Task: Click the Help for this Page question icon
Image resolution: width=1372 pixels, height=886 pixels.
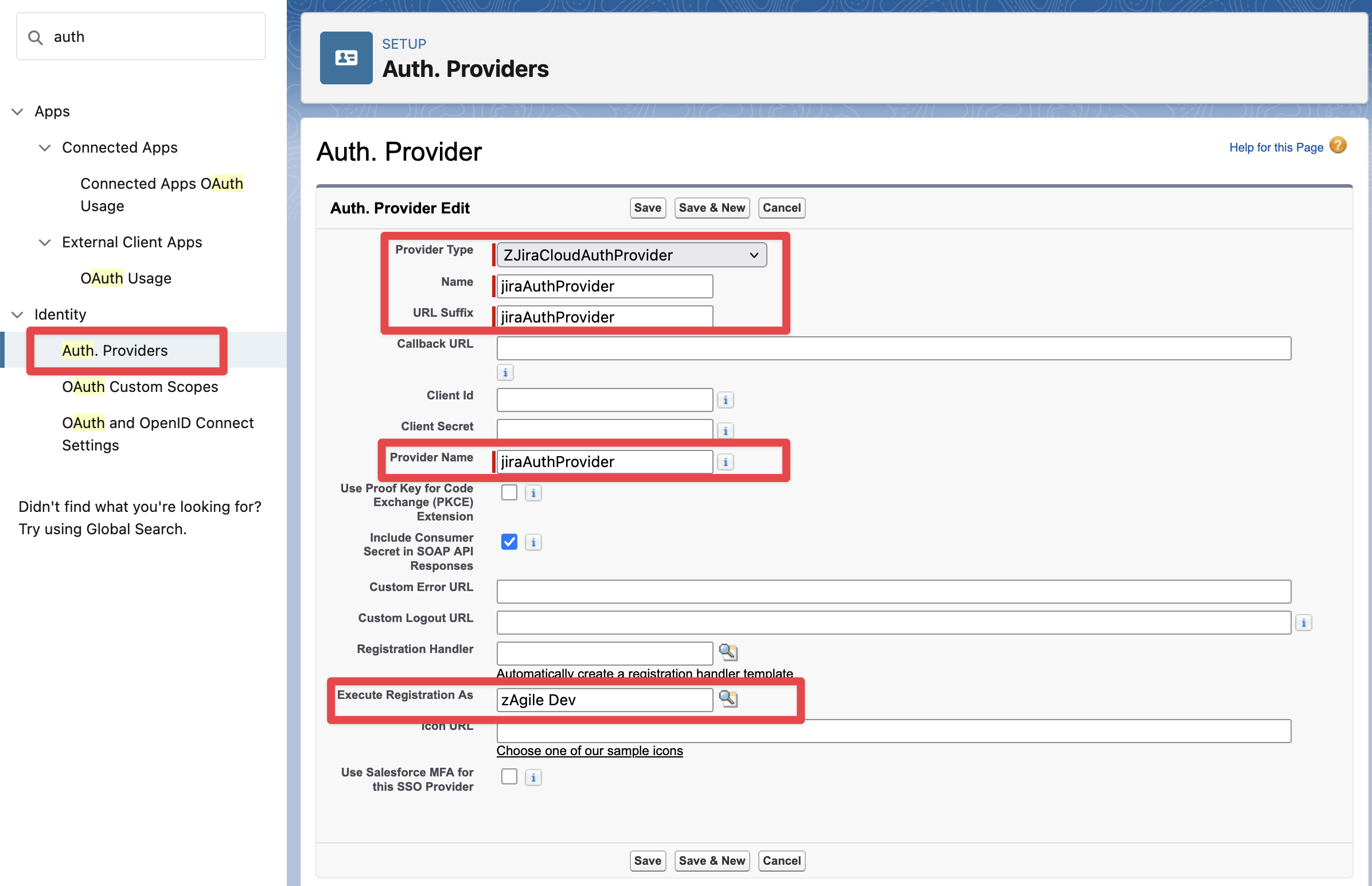Action: click(1338, 146)
